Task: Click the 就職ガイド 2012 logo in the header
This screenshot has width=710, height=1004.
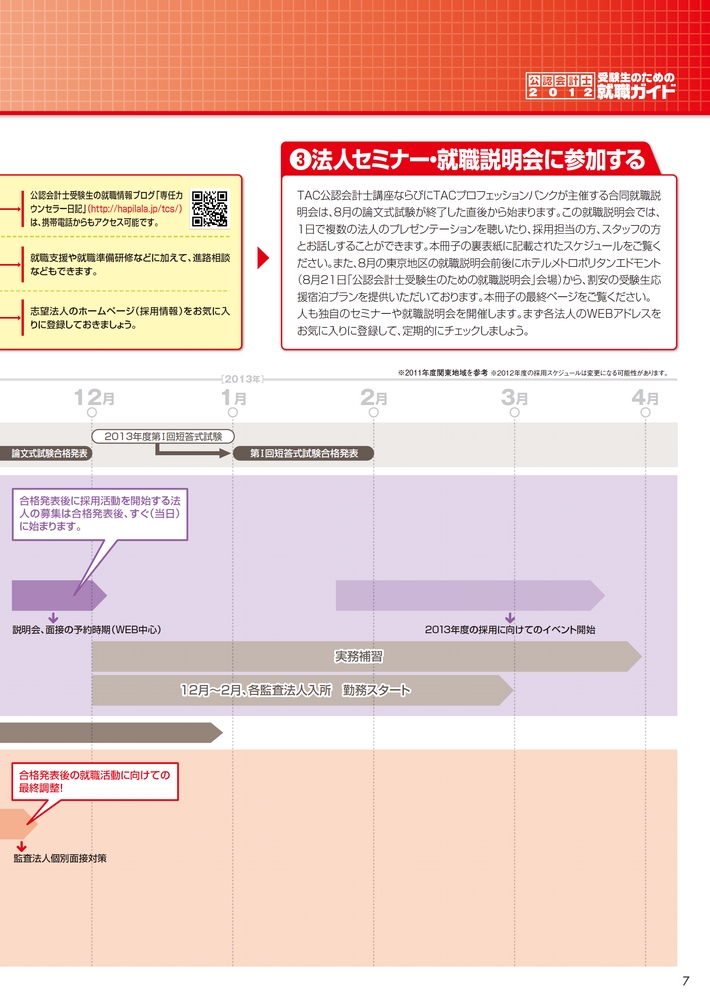Action: 601,85
